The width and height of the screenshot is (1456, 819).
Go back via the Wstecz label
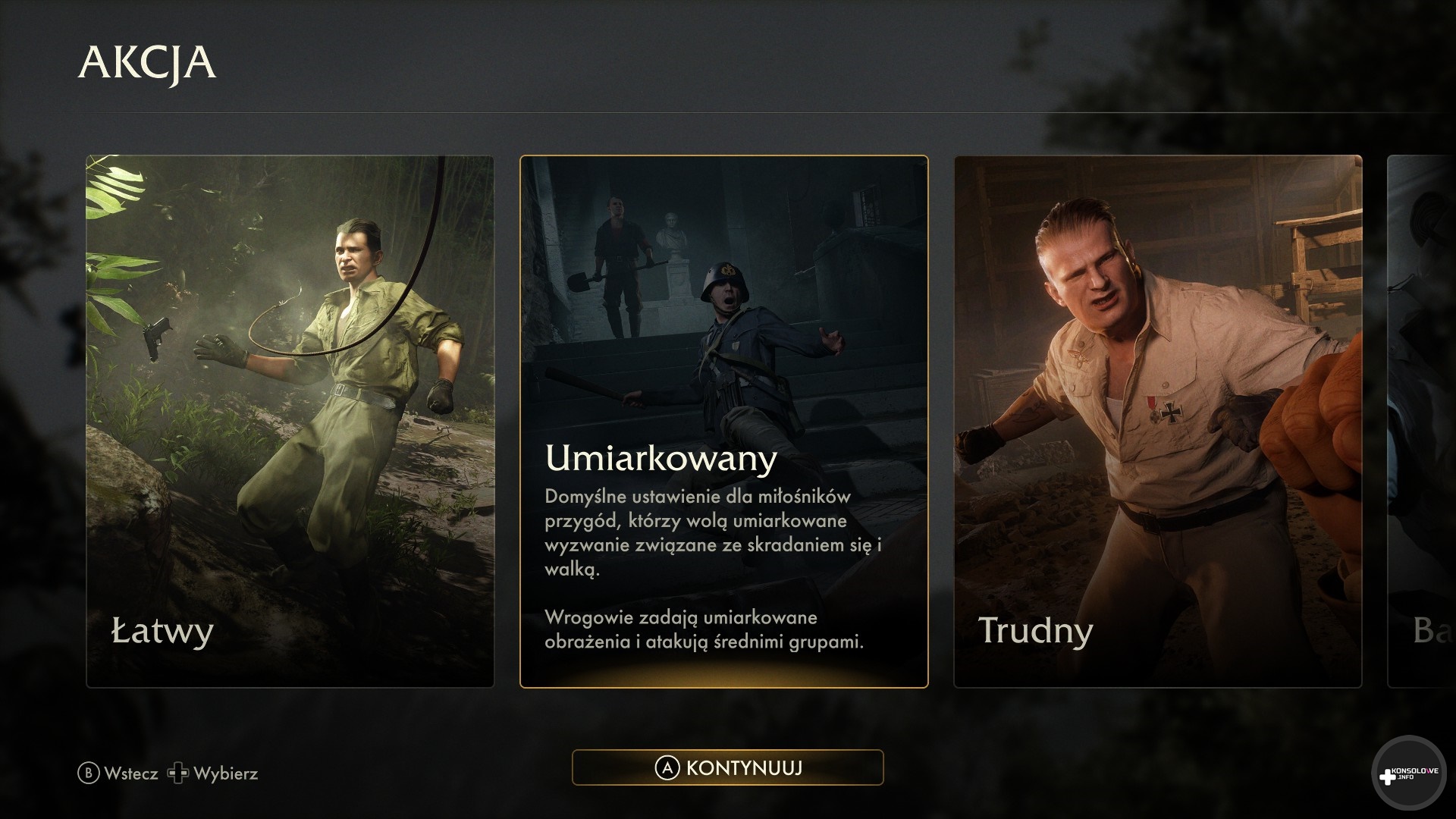click(131, 773)
